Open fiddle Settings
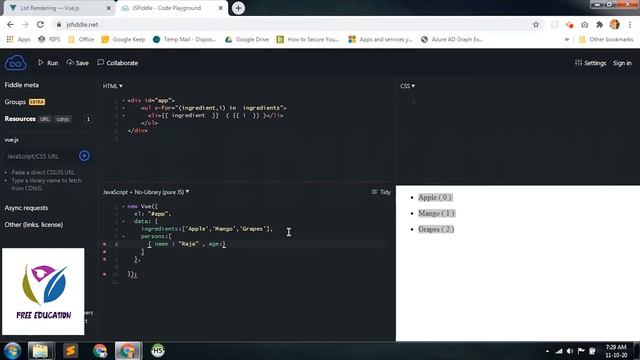The height and width of the screenshot is (360, 640). pos(590,63)
